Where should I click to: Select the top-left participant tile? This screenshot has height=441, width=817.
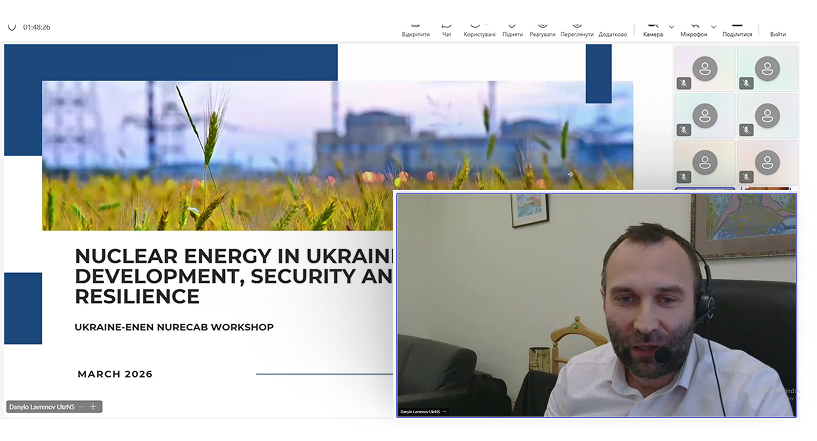(705, 69)
